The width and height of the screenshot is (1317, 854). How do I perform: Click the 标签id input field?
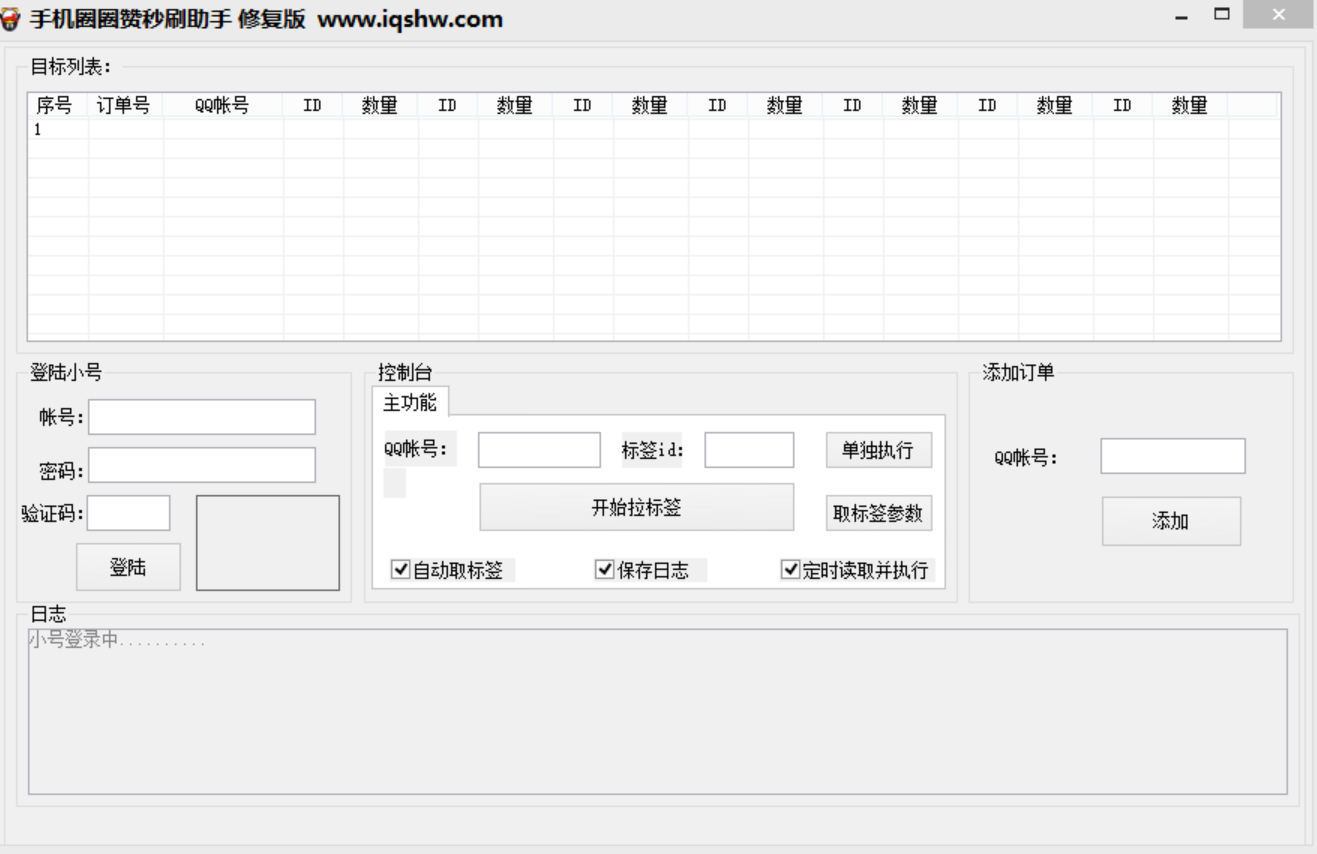point(748,450)
